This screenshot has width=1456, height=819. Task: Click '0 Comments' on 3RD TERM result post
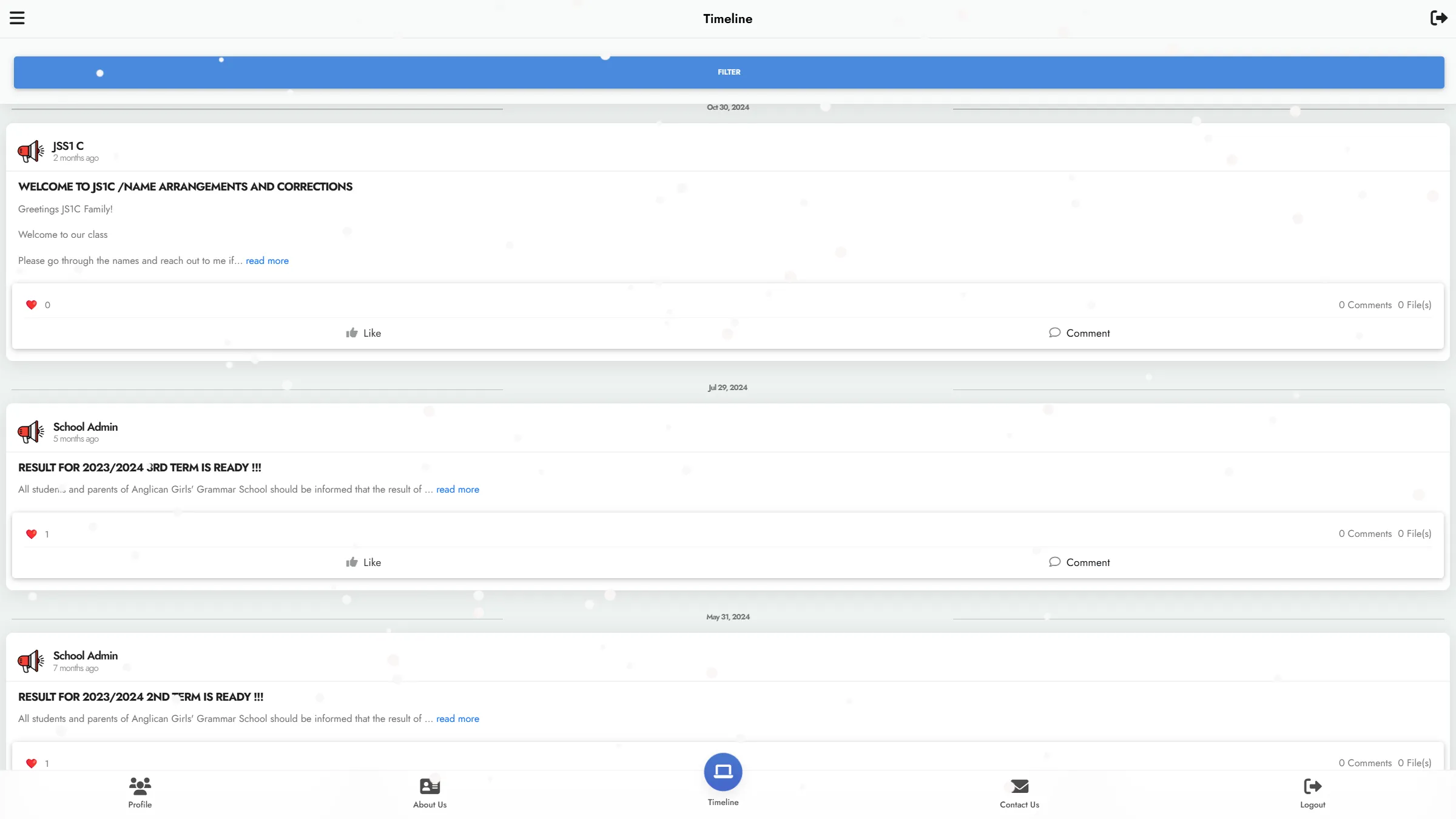[1365, 534]
